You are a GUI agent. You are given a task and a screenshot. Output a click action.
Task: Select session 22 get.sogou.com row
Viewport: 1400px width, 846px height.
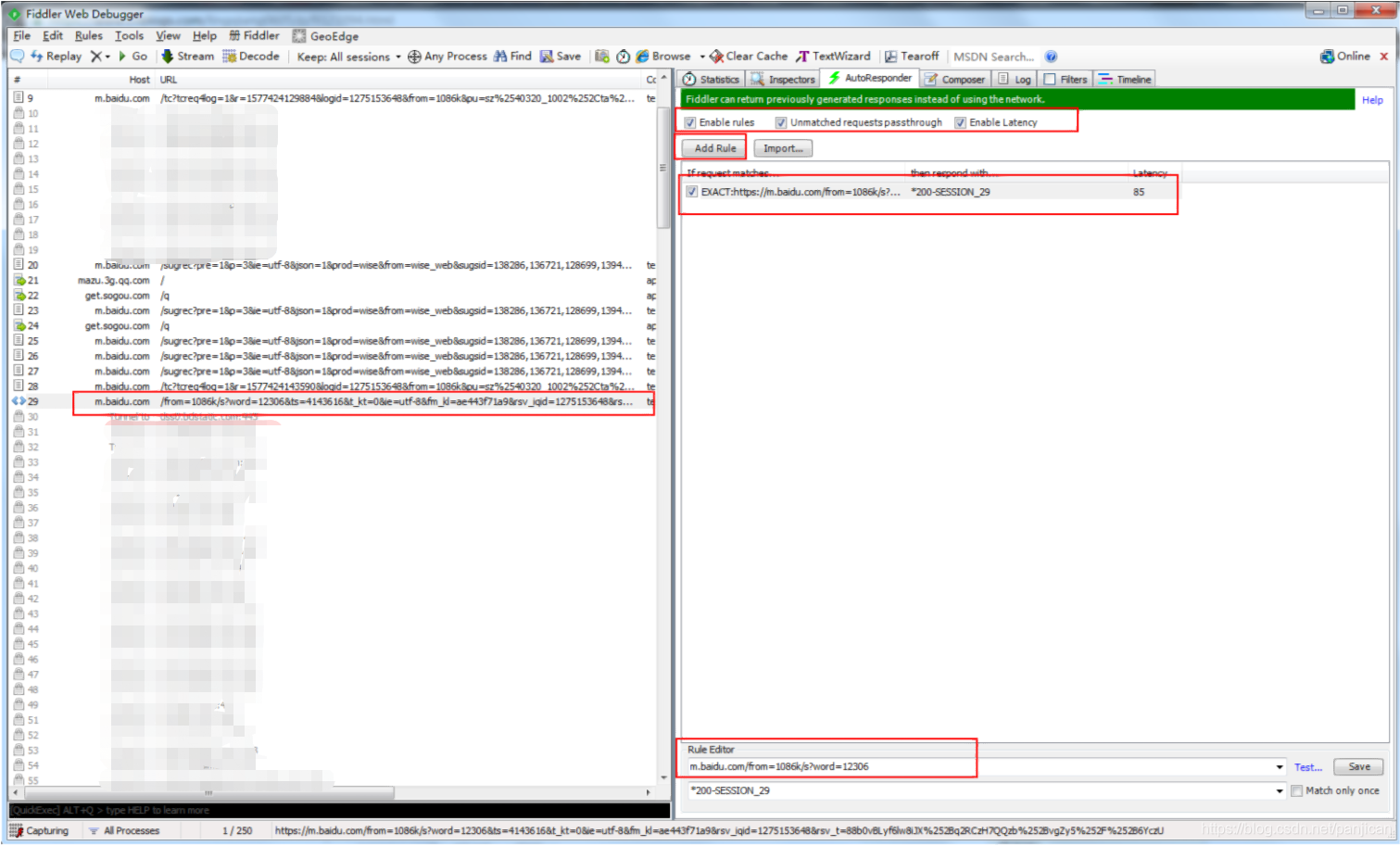pyautogui.click(x=334, y=296)
